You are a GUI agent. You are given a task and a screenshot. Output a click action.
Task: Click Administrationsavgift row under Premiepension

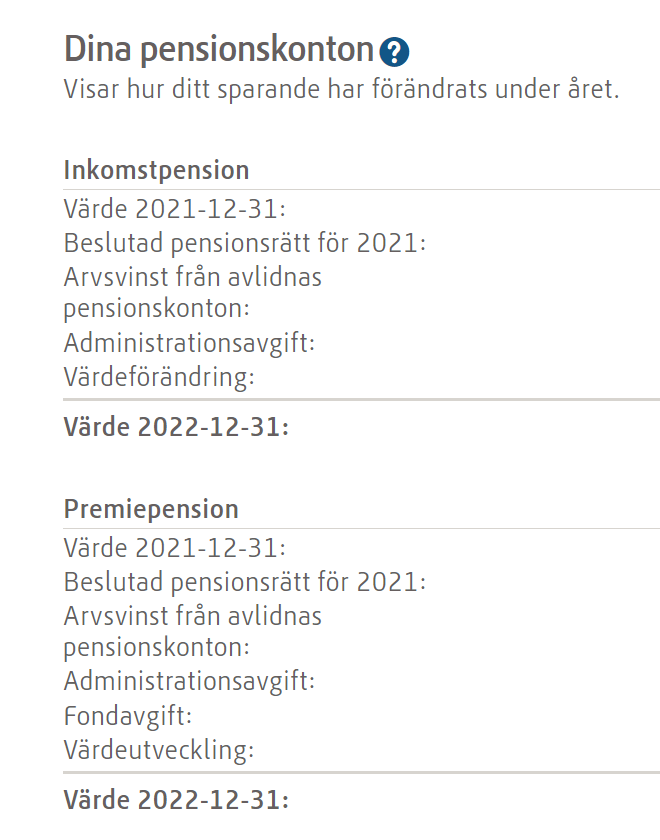[189, 681]
